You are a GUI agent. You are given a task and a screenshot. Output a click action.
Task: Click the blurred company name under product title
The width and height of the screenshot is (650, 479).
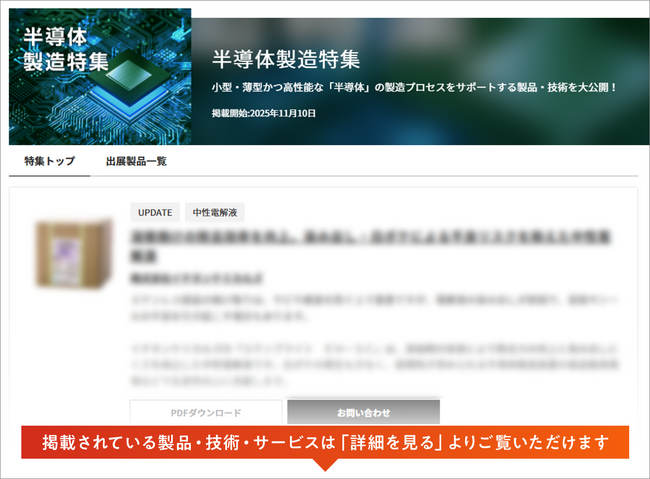(197, 278)
